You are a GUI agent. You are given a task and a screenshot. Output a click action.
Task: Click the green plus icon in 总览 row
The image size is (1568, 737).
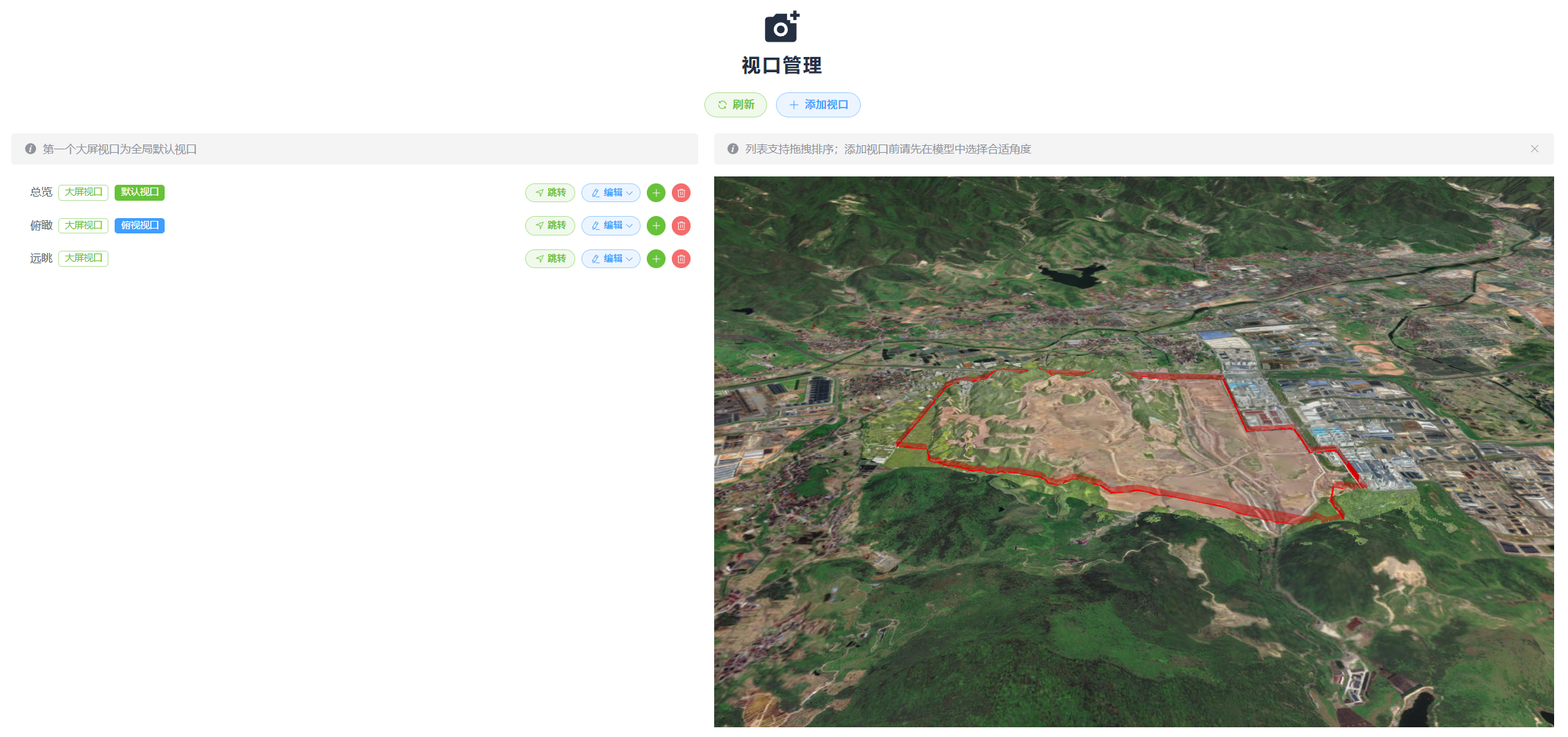(x=656, y=193)
